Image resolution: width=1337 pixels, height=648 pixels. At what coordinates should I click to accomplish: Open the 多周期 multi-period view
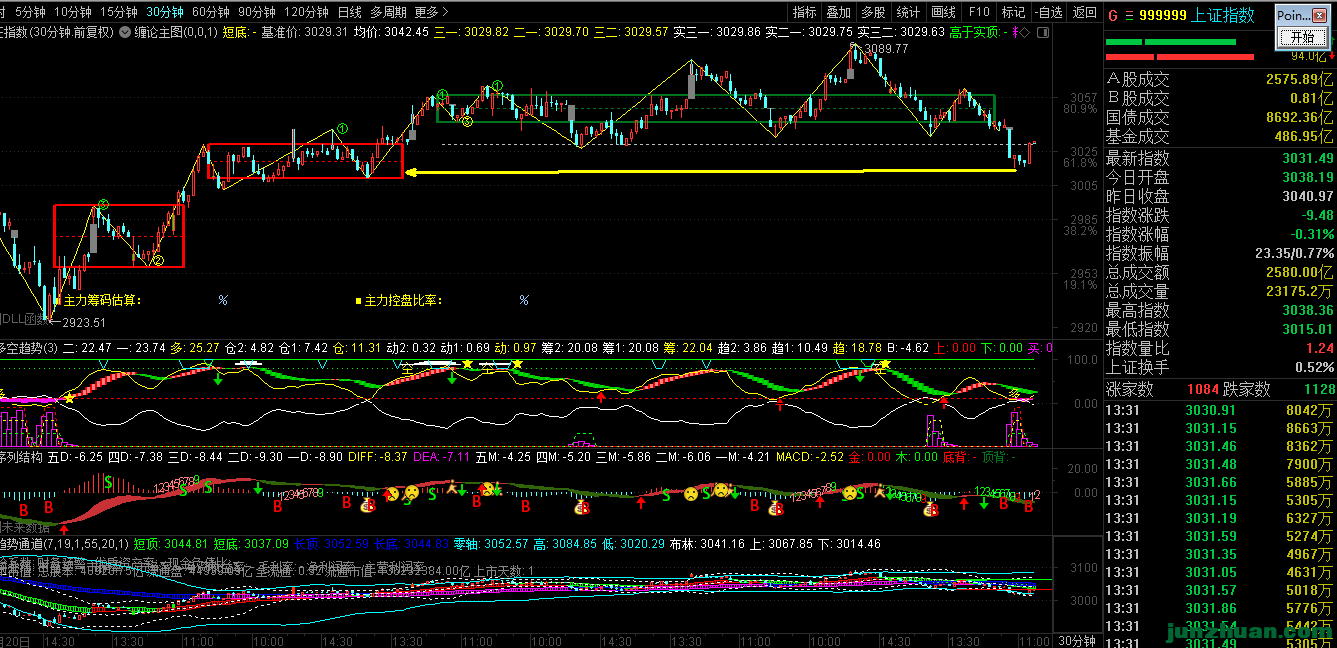pos(388,12)
